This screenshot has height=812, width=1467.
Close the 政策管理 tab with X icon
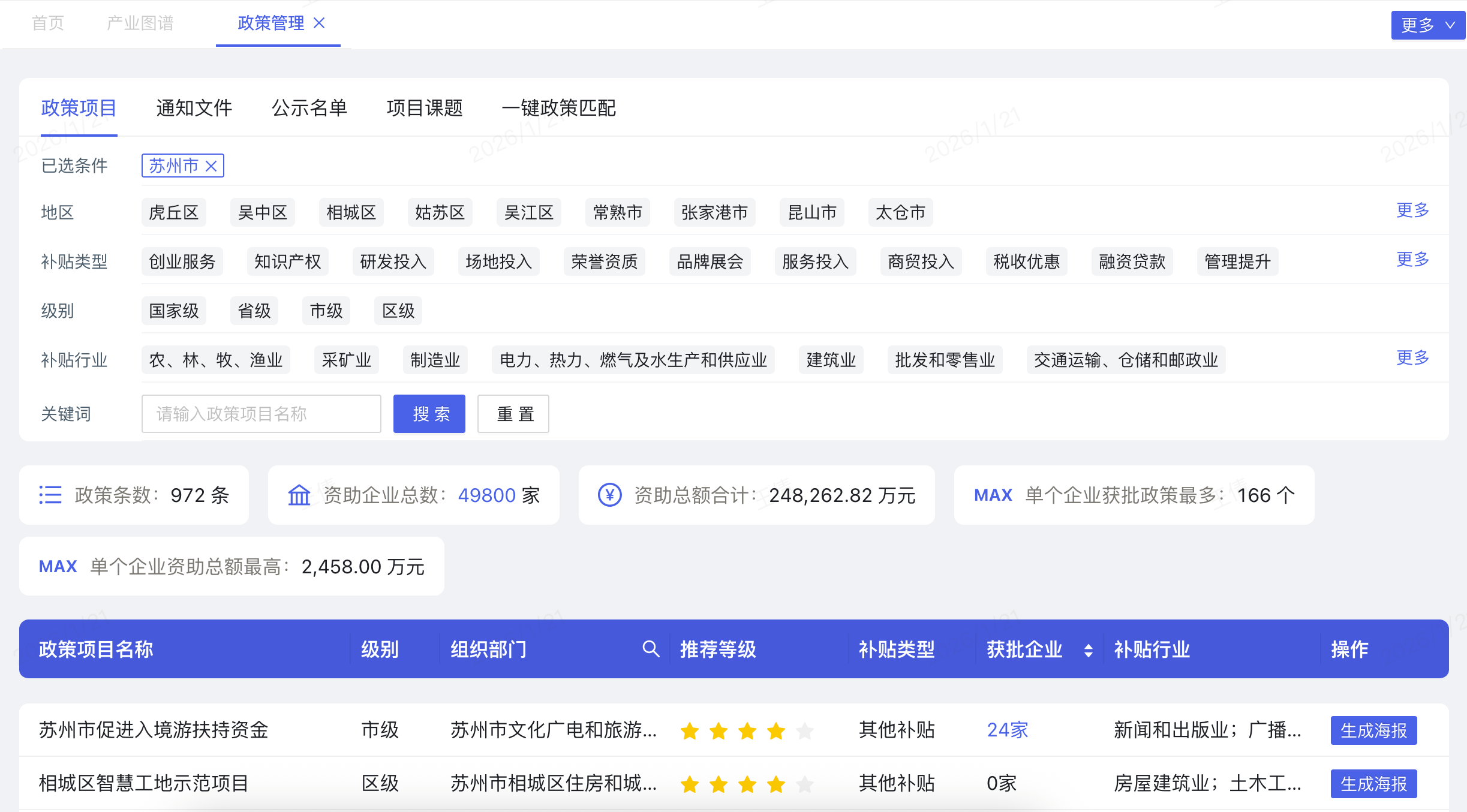coord(319,23)
